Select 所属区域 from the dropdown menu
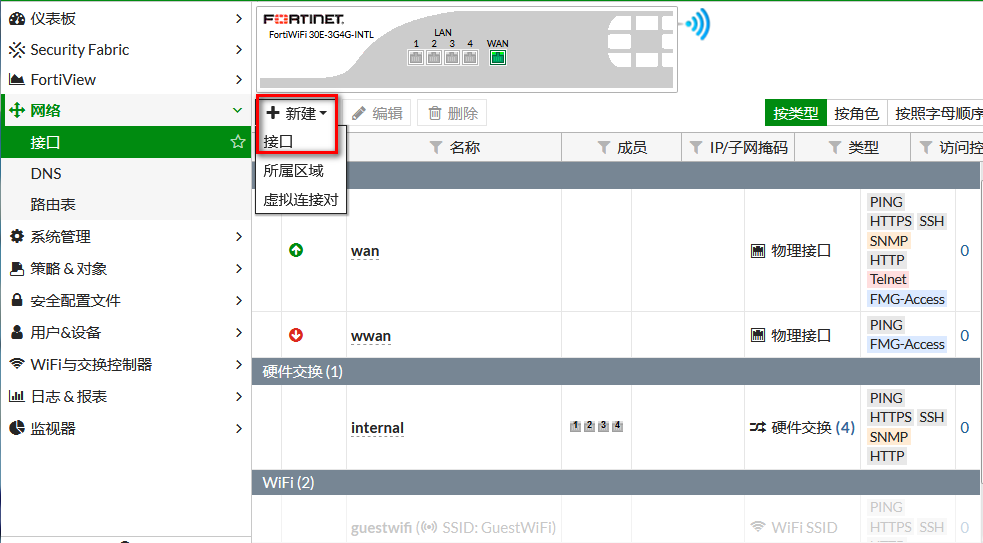 [293, 171]
